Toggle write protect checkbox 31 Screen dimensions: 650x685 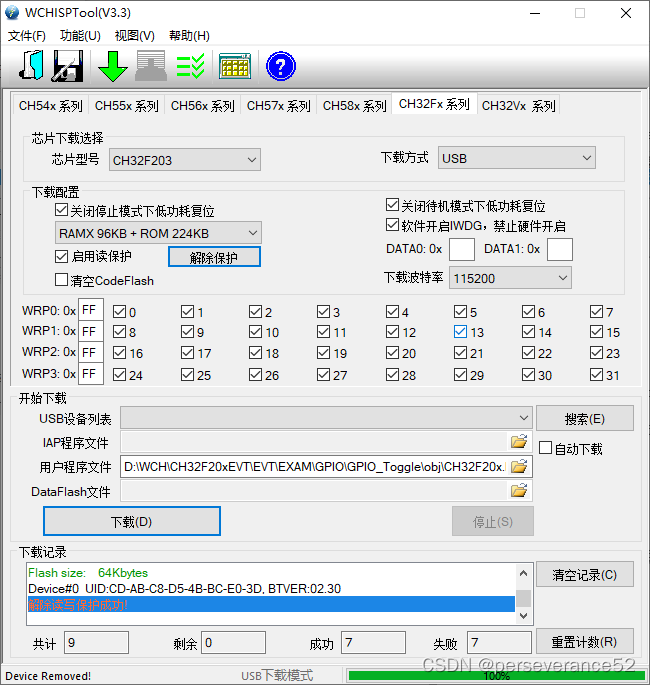pos(596,374)
